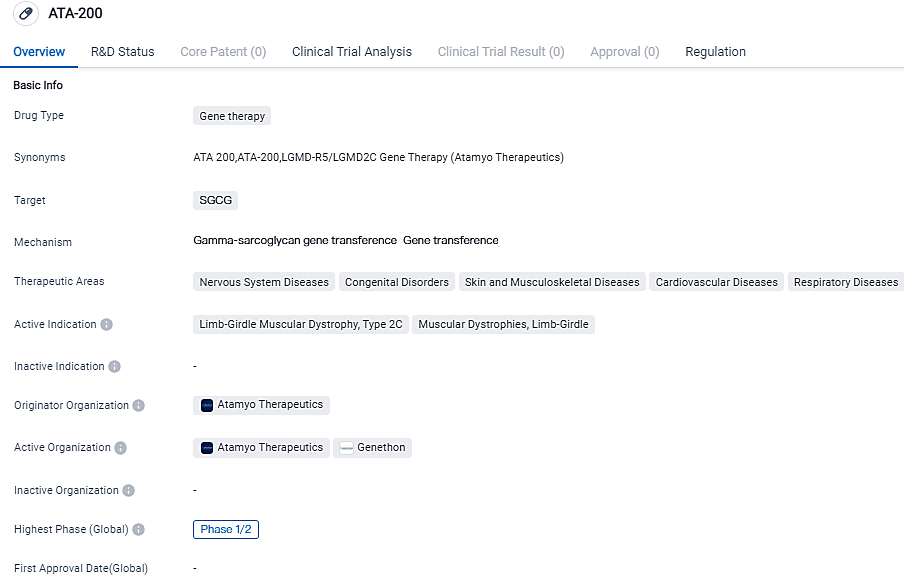Click info icon next to Active Indication
The width and height of the screenshot is (904, 580).
[107, 325]
